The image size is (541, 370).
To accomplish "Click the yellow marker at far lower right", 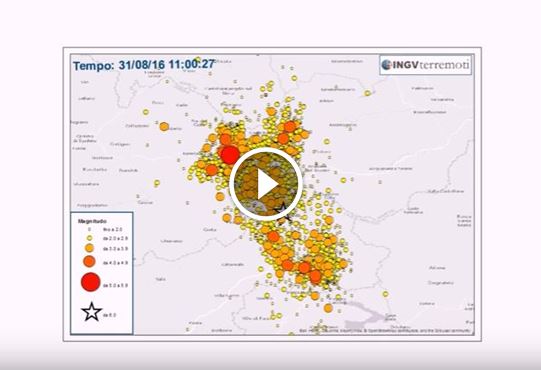I will coord(385,294).
